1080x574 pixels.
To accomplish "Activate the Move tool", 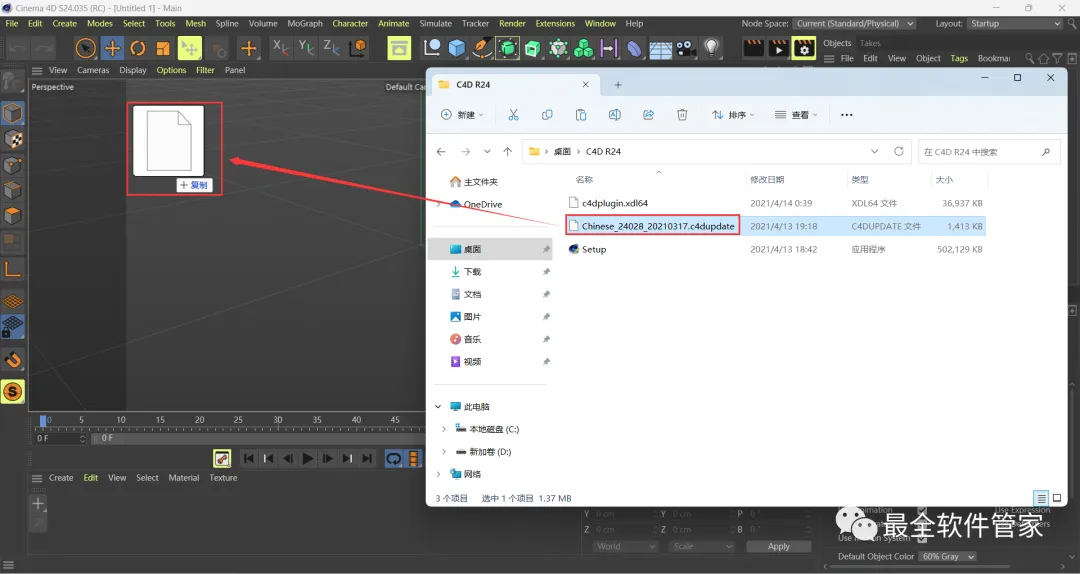I will tap(112, 48).
